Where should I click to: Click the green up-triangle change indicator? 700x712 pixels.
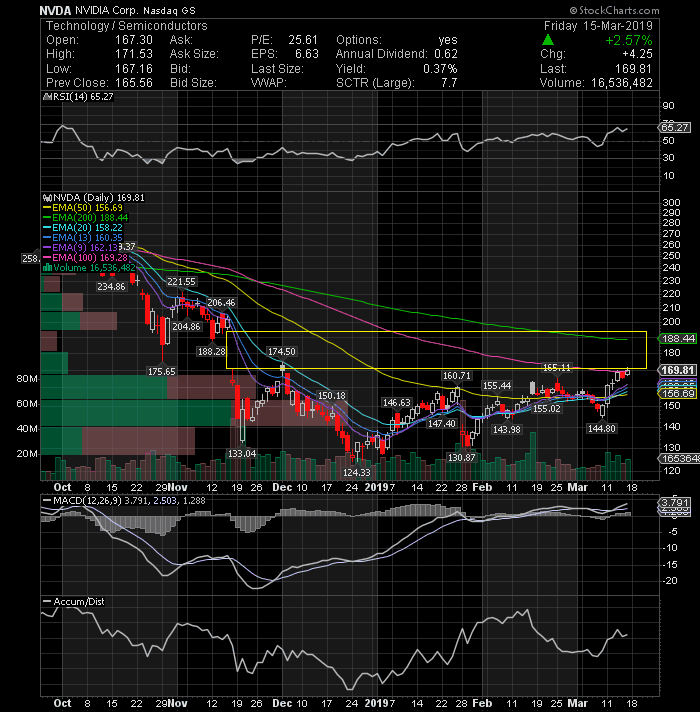click(x=548, y=40)
